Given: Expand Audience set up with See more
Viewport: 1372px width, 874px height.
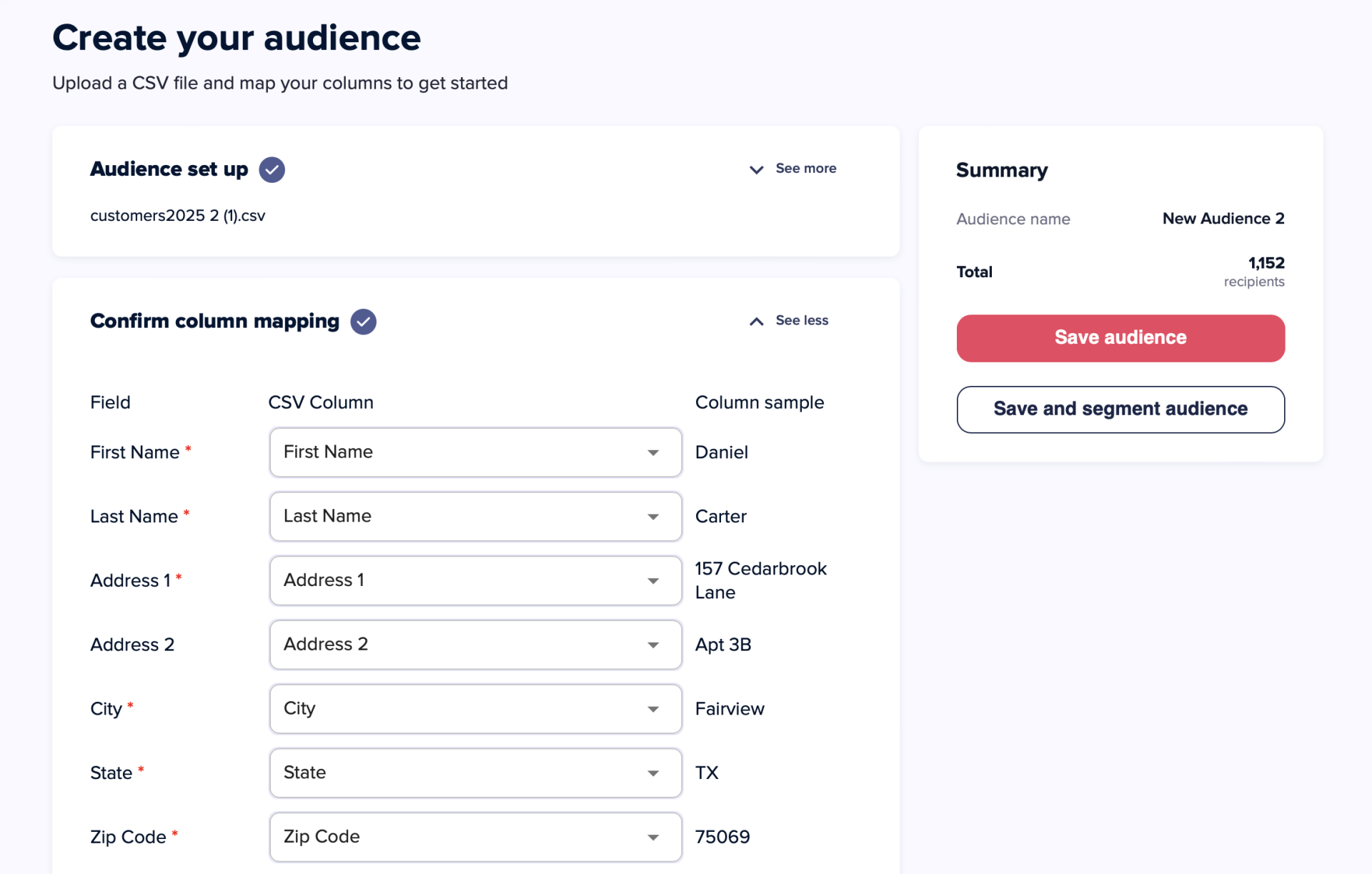Looking at the screenshot, I should 792,169.
